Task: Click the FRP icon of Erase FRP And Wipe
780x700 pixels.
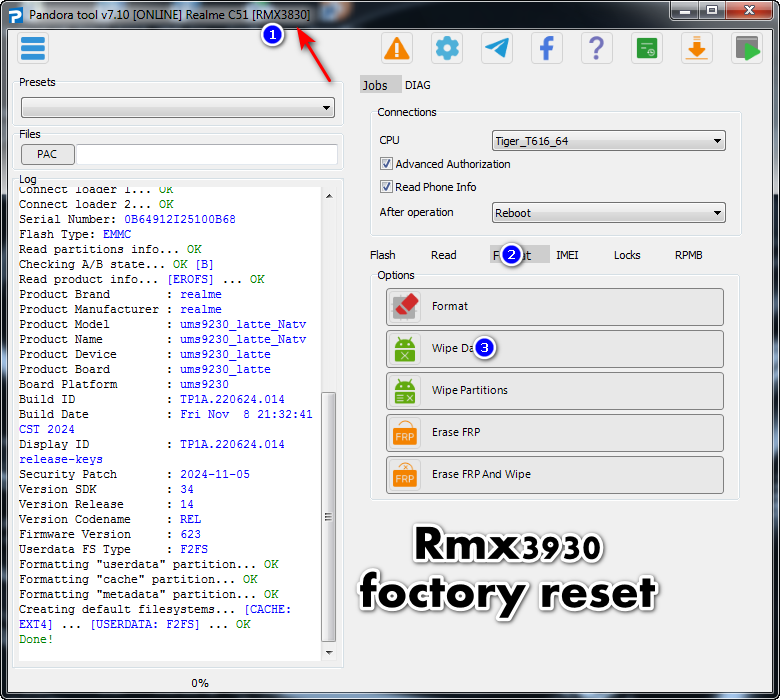Action: tap(405, 475)
